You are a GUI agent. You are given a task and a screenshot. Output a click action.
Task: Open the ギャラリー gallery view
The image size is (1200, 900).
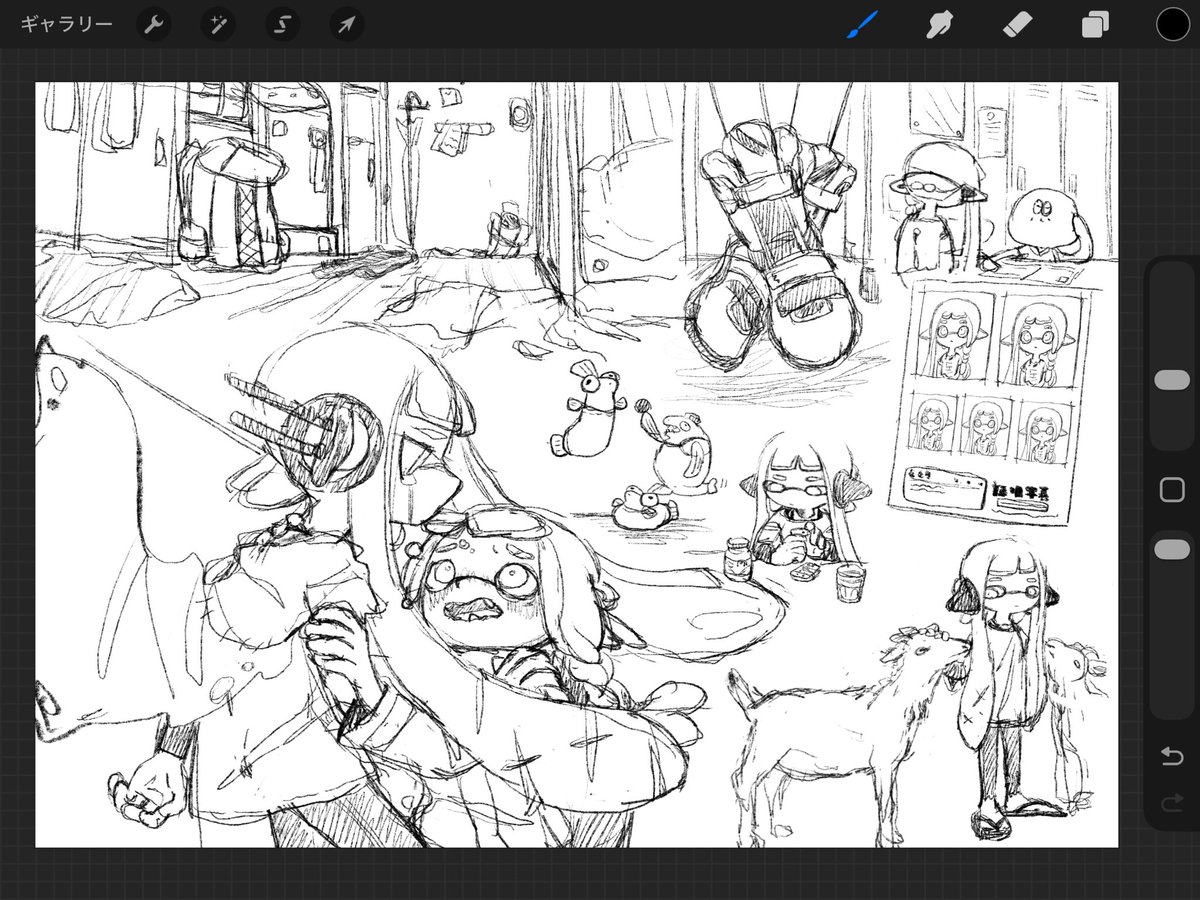tap(66, 24)
